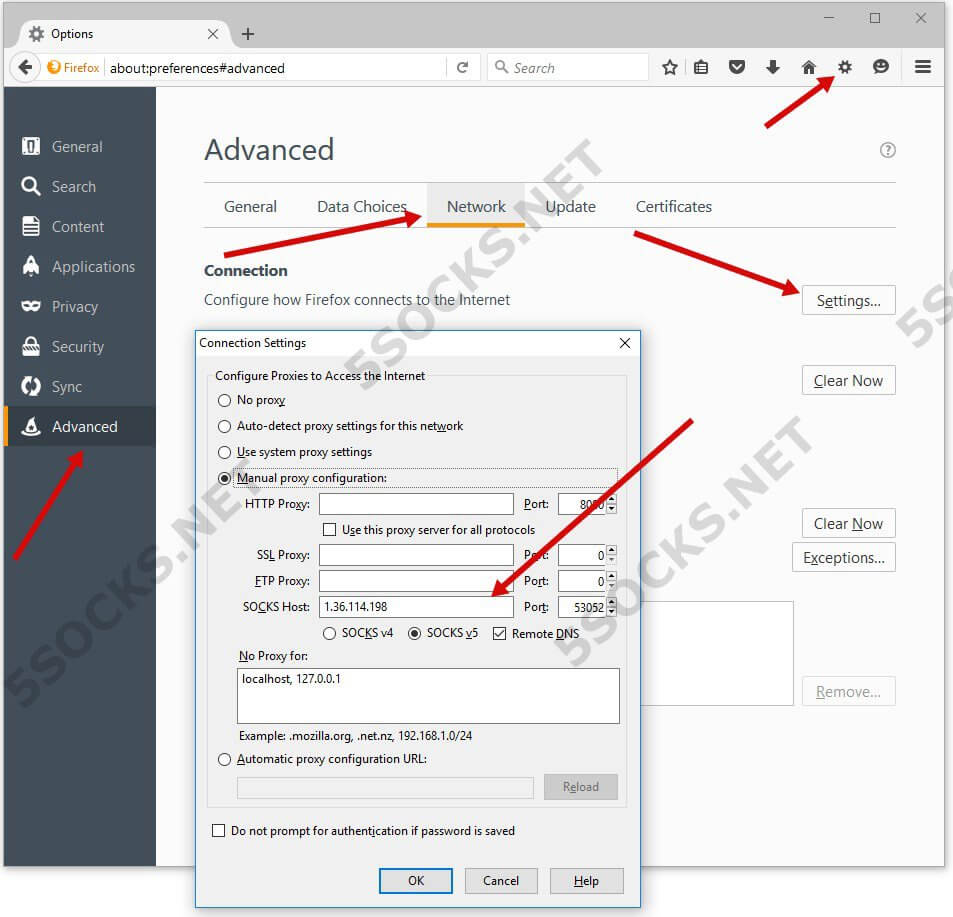Open Security preferences in the sidebar

[80, 346]
